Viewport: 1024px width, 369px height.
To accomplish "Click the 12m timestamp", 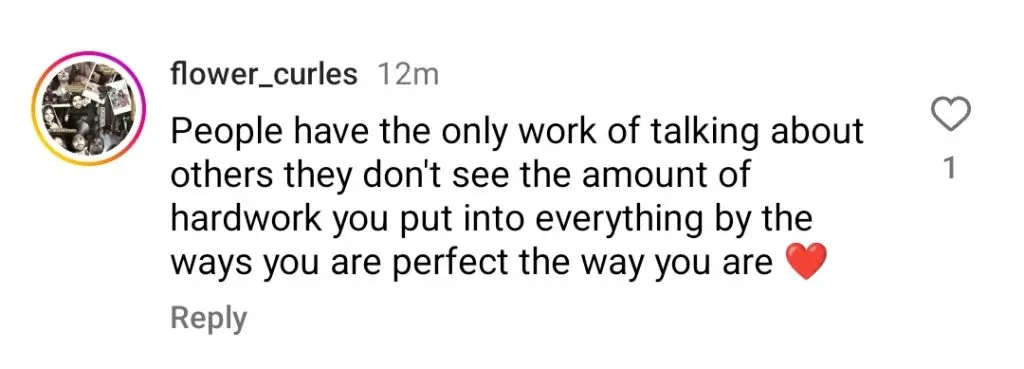I will tap(408, 76).
